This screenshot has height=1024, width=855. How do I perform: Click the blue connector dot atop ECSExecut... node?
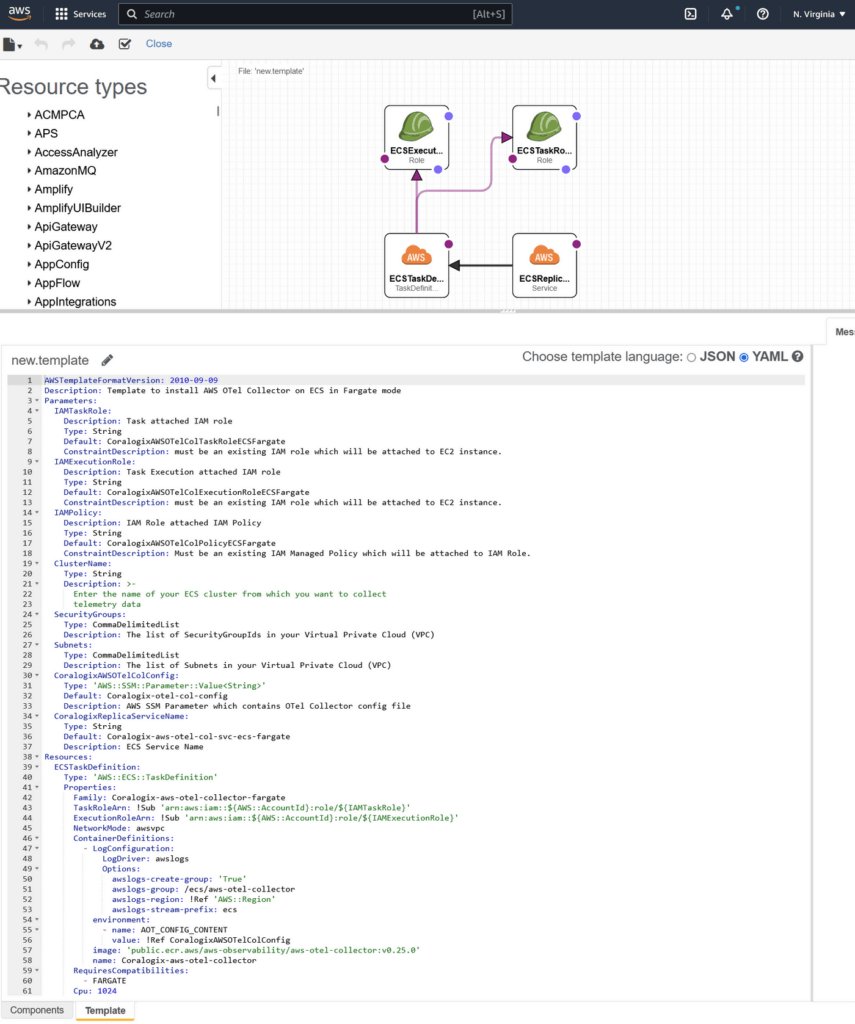(449, 116)
